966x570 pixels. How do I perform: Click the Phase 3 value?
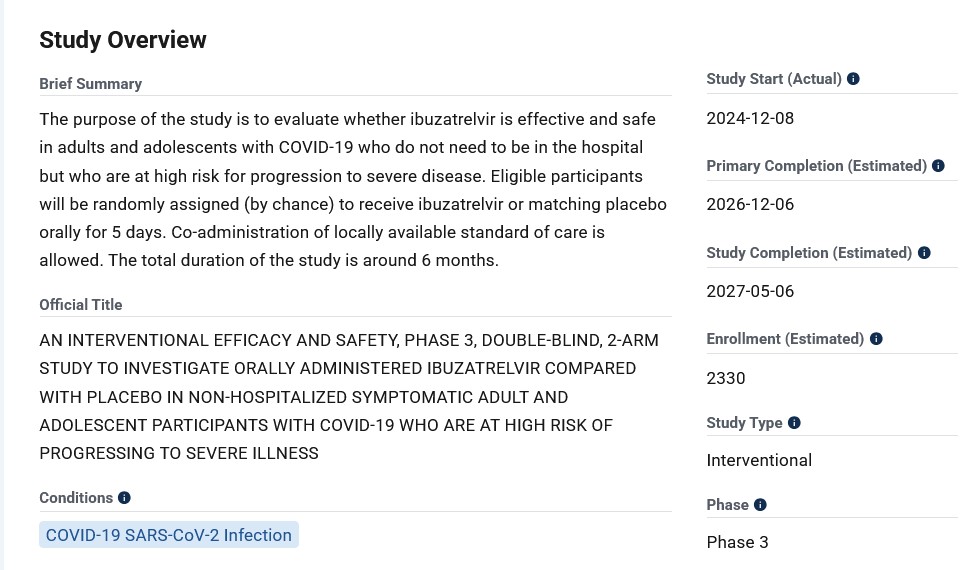pos(737,542)
